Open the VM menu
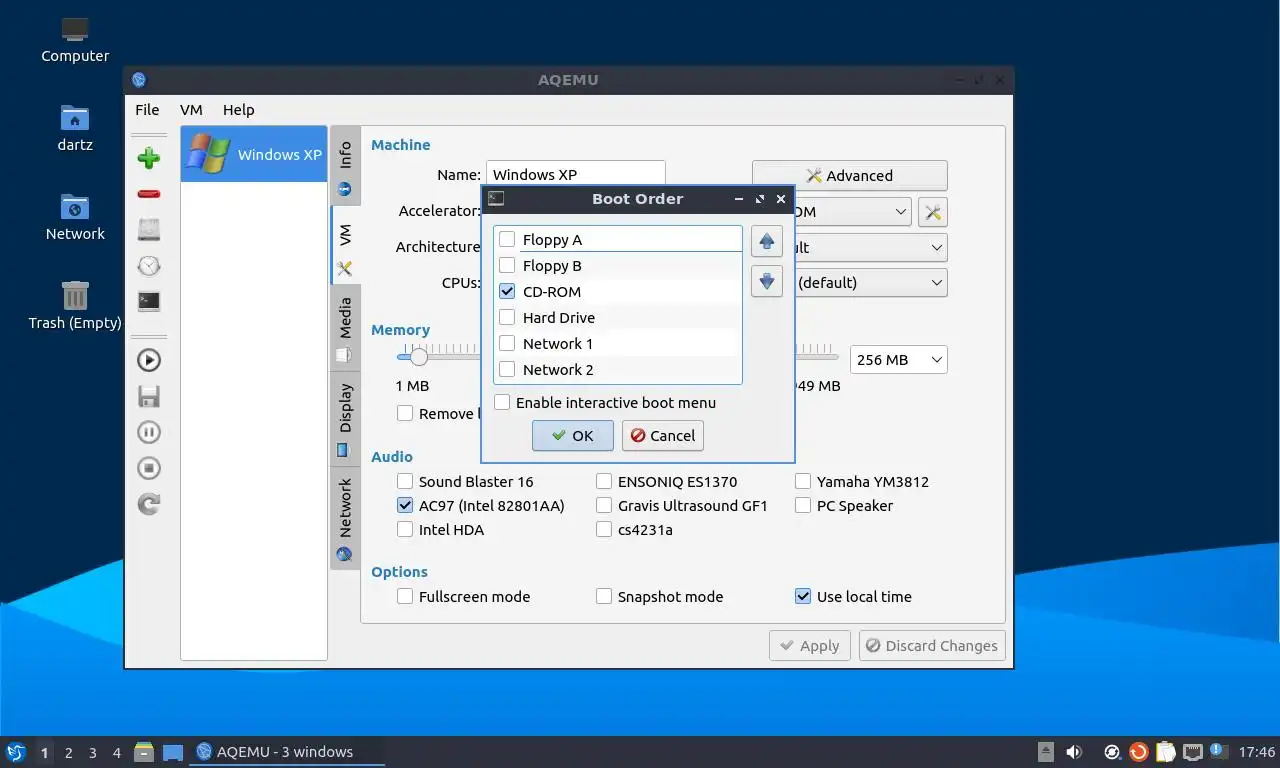This screenshot has width=1280, height=768. click(191, 110)
